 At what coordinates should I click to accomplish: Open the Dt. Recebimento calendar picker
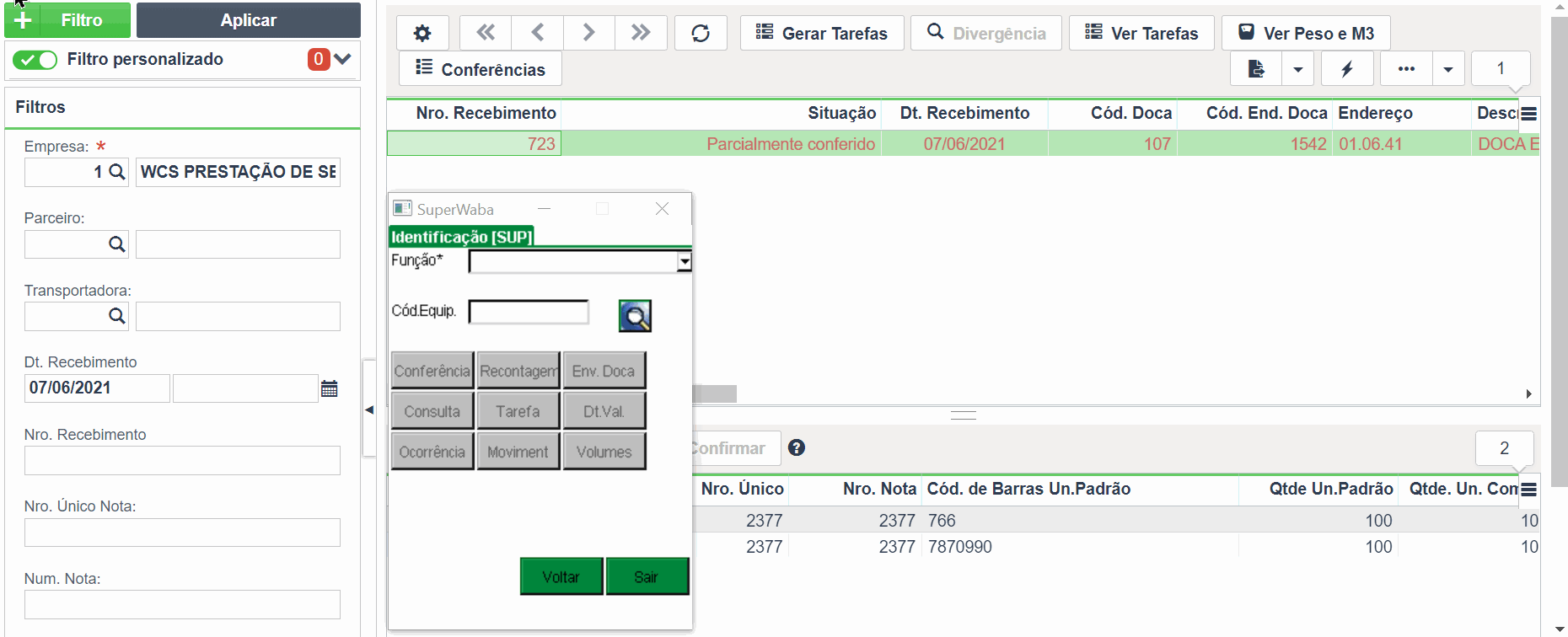tap(330, 388)
